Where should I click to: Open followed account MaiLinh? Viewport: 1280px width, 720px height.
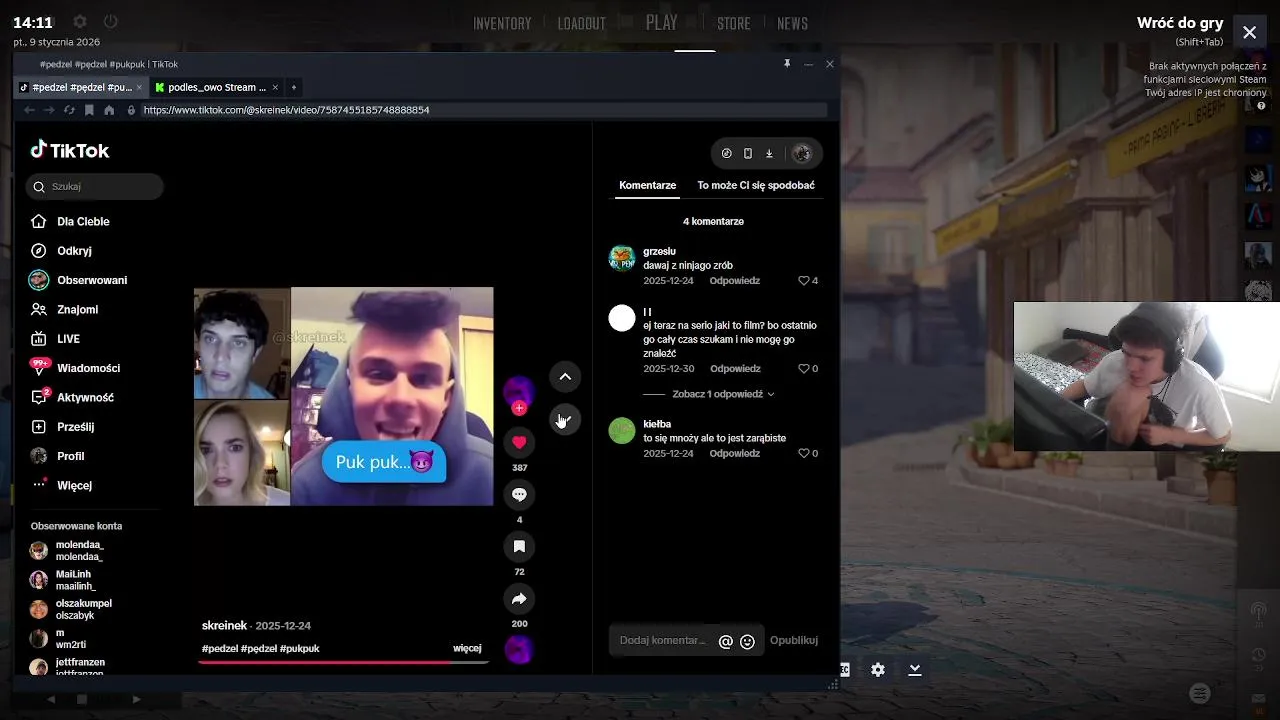[x=63, y=580]
